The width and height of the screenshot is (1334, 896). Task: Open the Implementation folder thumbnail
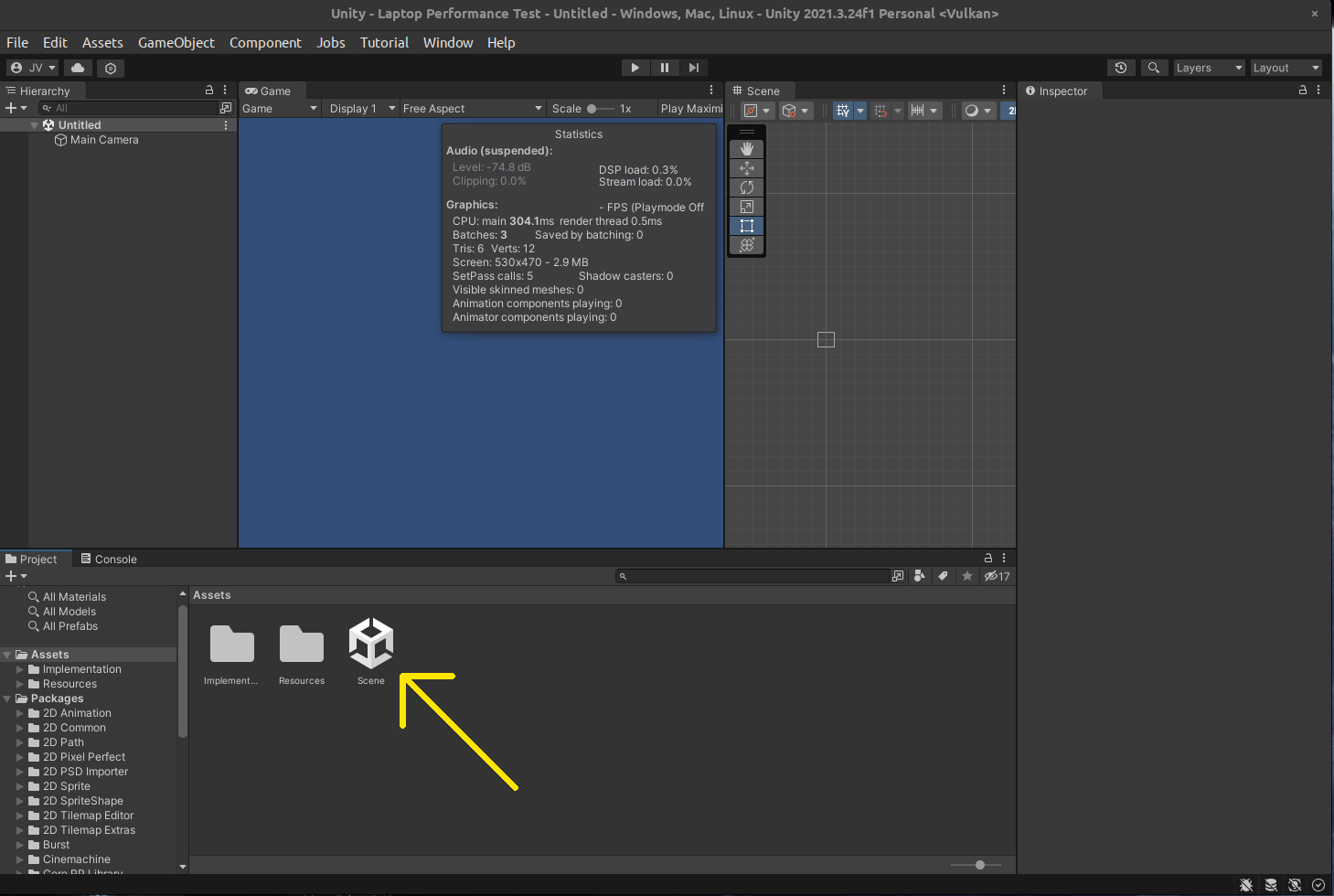pyautogui.click(x=231, y=653)
